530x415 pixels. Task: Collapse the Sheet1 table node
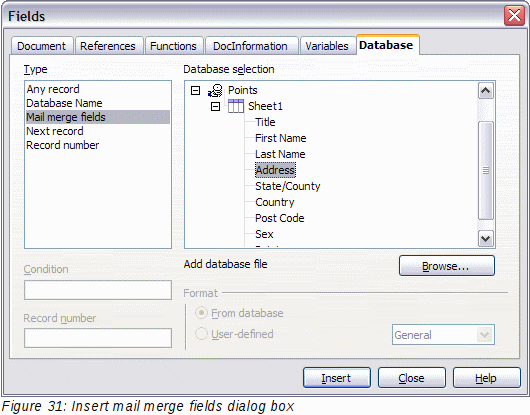215,106
